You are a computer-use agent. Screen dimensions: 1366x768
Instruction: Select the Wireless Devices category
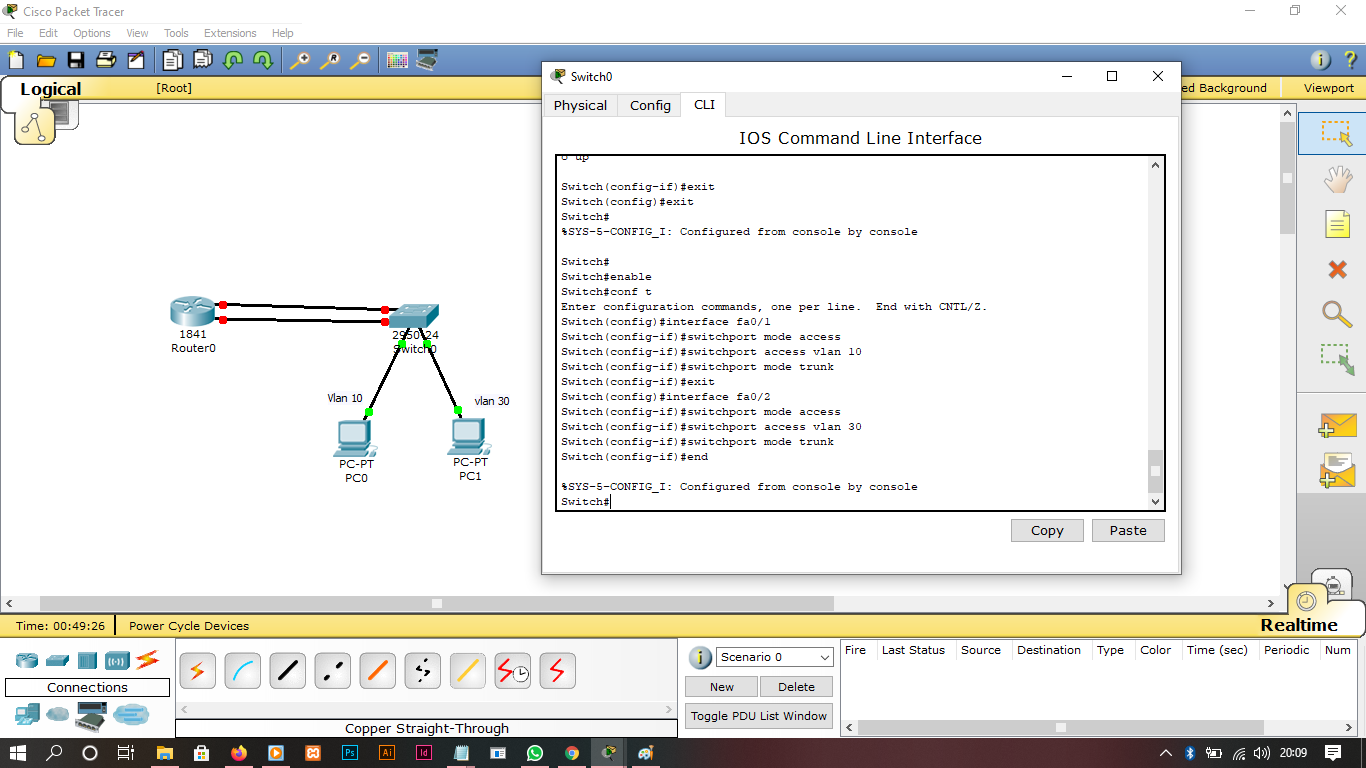coord(118,660)
